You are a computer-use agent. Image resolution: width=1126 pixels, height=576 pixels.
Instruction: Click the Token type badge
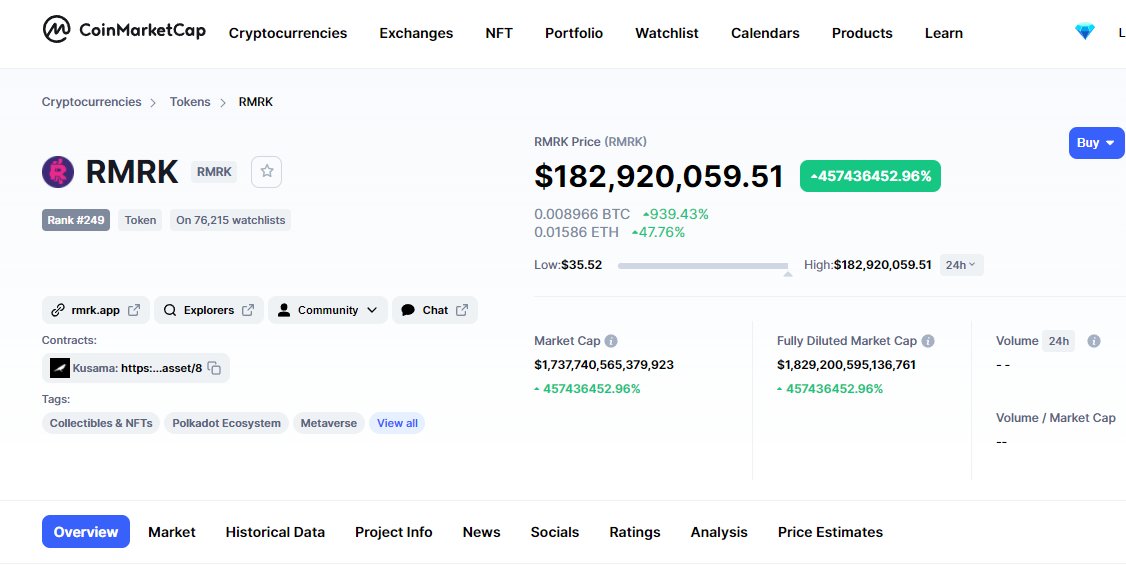pos(140,220)
